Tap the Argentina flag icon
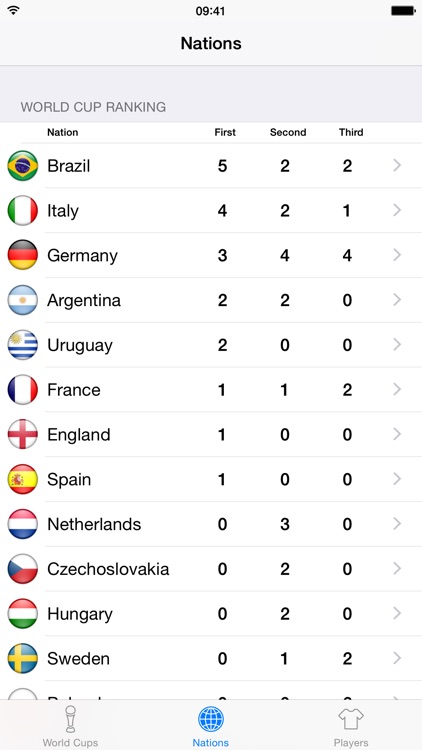Screen dimensions: 422x750 pos(22,300)
